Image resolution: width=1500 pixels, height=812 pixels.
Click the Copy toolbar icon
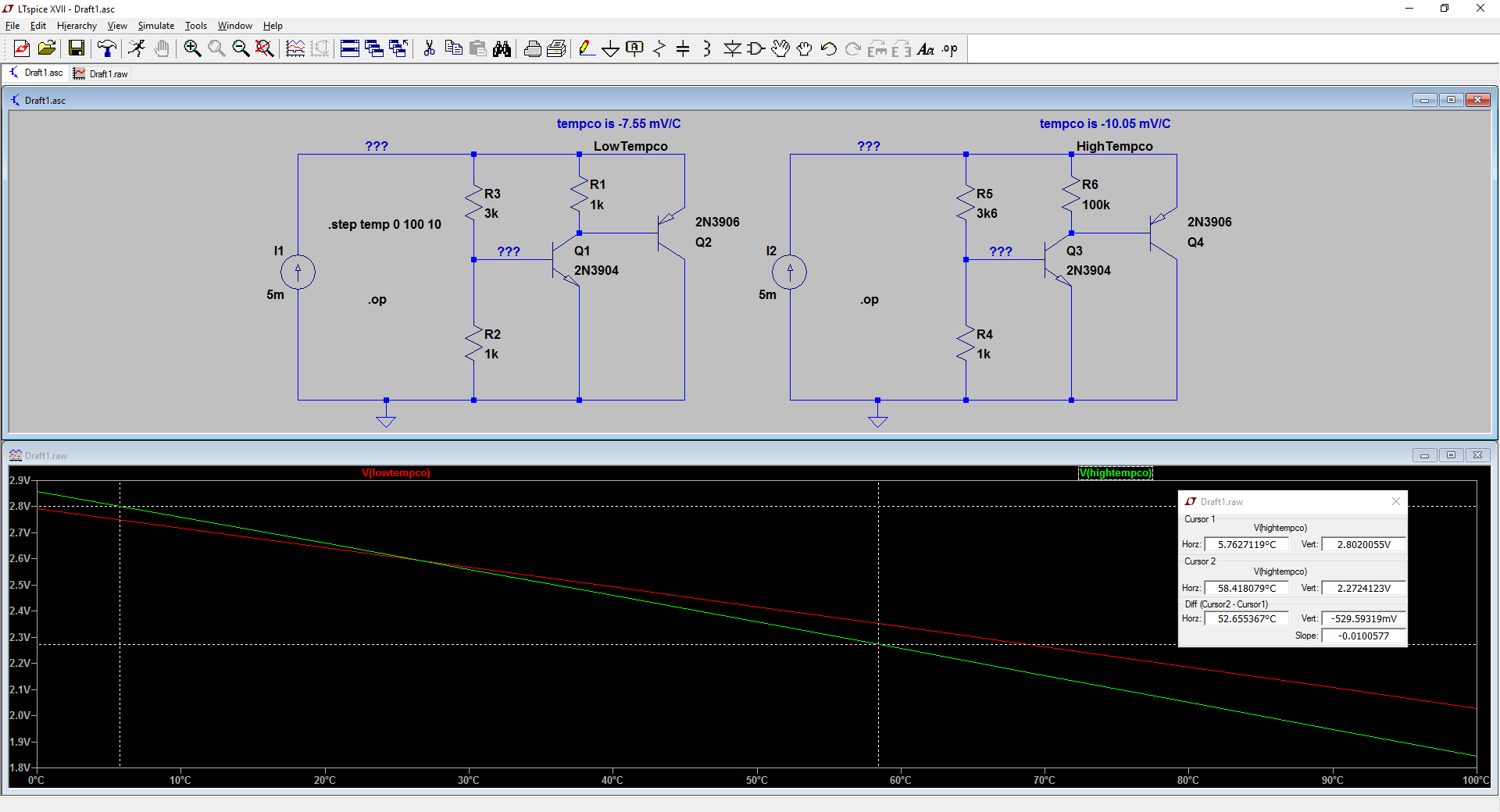(453, 48)
